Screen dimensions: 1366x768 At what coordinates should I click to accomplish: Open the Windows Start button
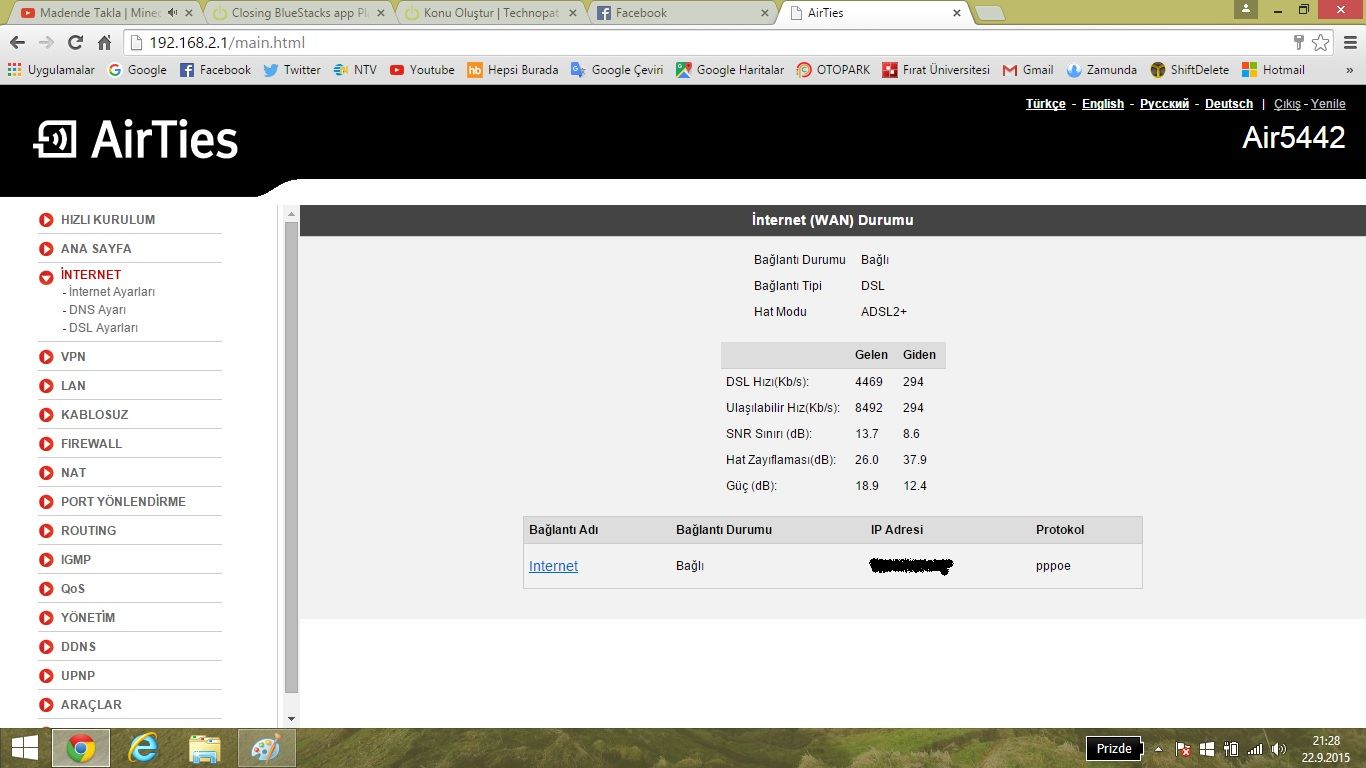click(x=24, y=748)
